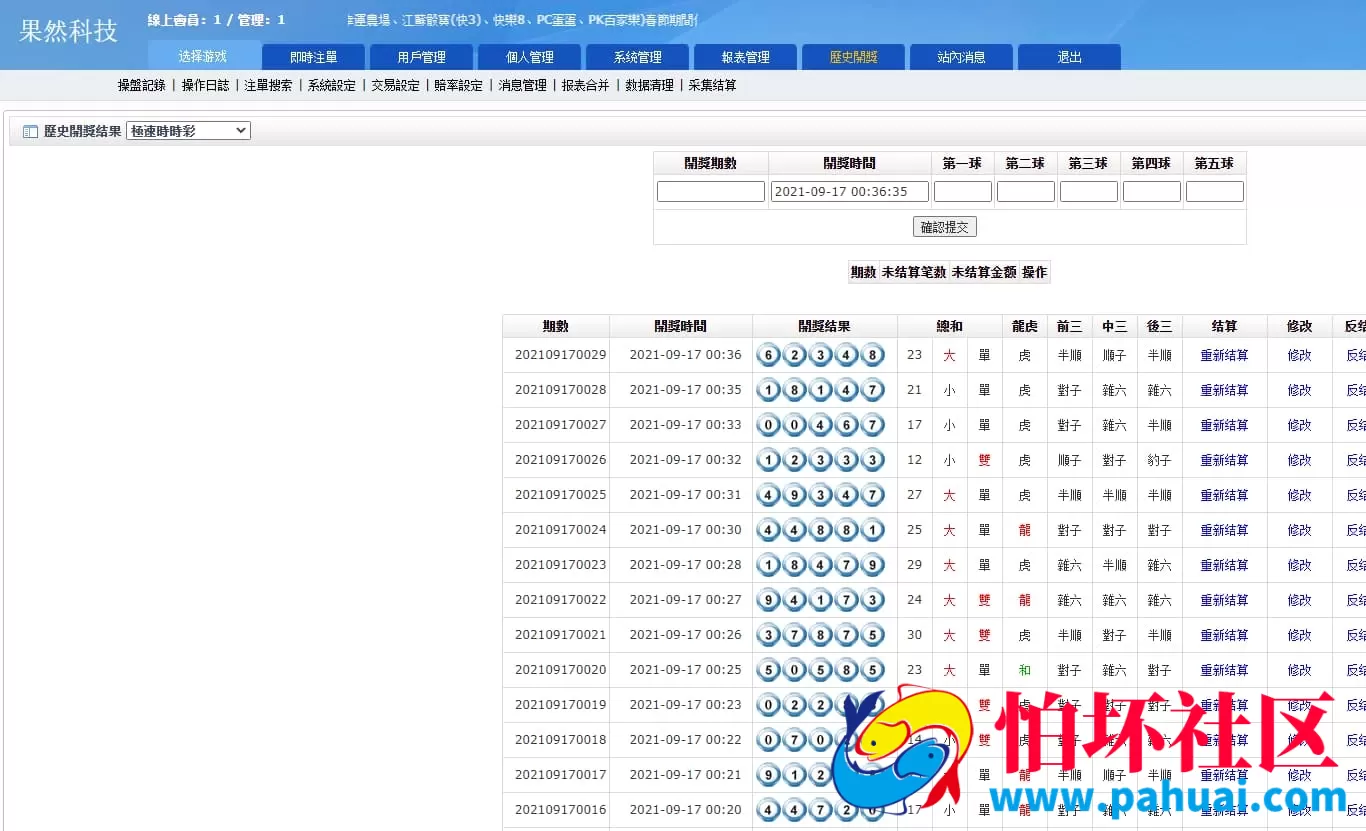This screenshot has width=1366, height=831.
Task: Open the 賠率設定 menu item
Action: pyautogui.click(x=458, y=85)
